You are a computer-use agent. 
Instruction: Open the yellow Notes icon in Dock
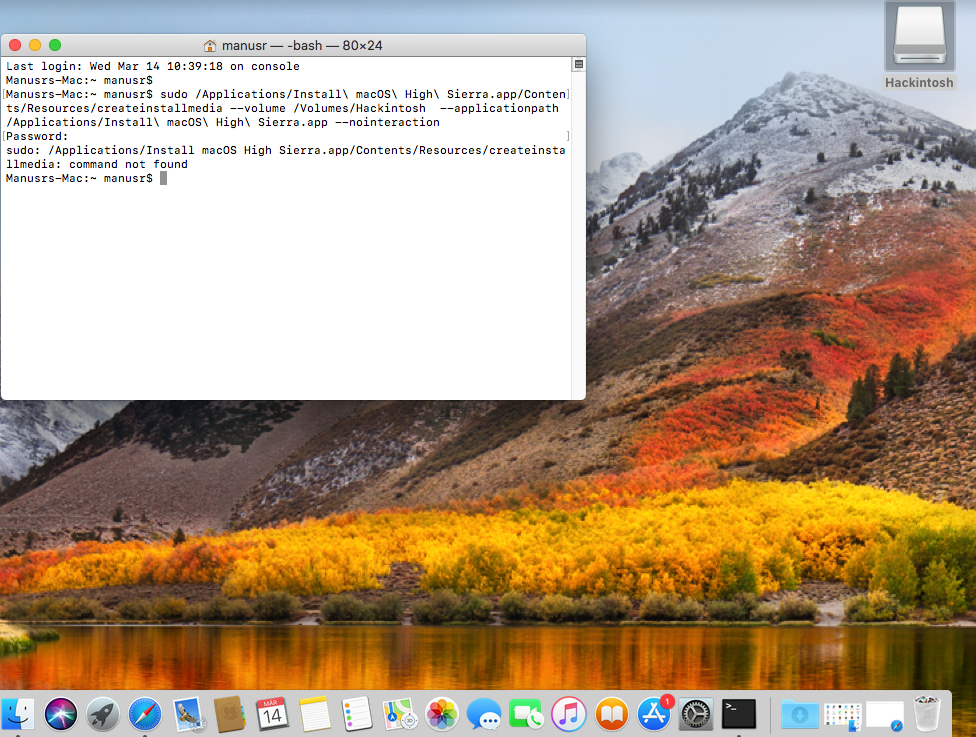(x=314, y=713)
